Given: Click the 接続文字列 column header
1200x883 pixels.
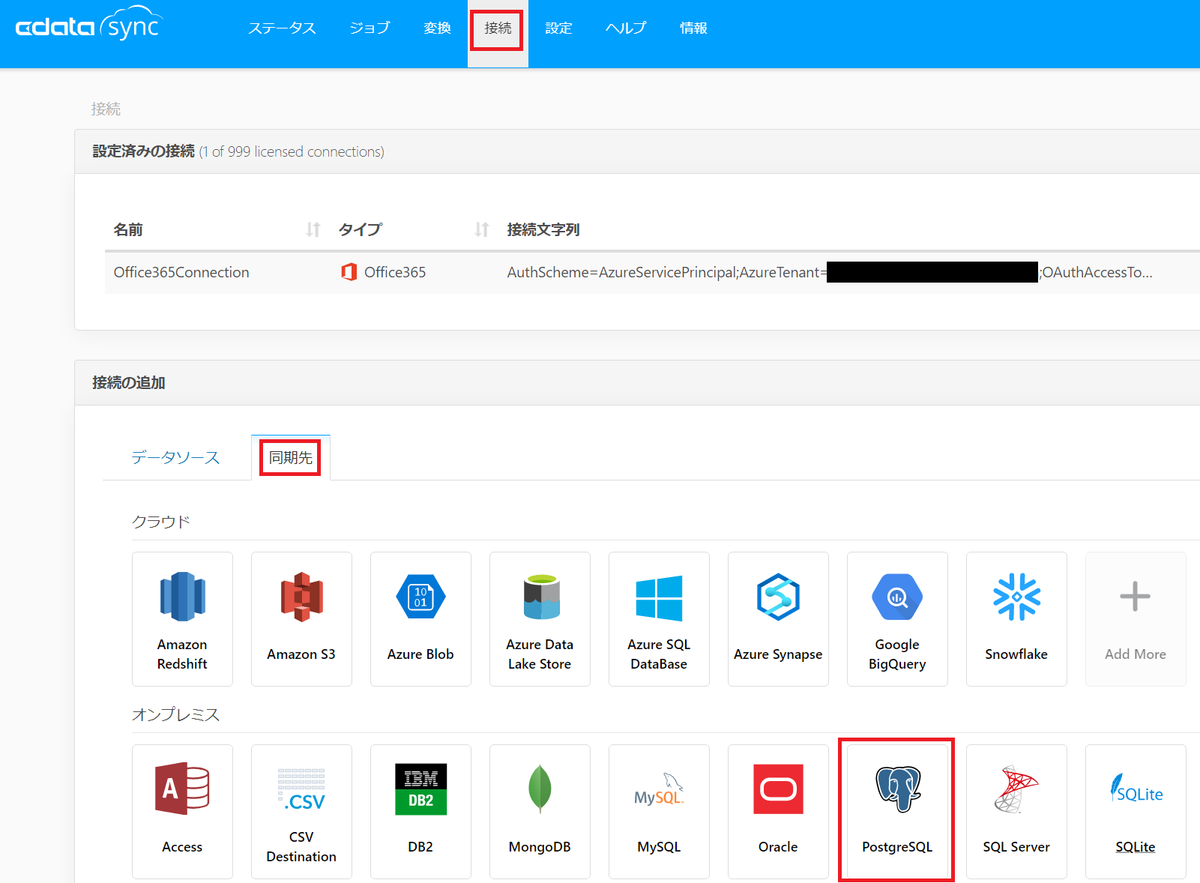Looking at the screenshot, I should [x=543, y=230].
